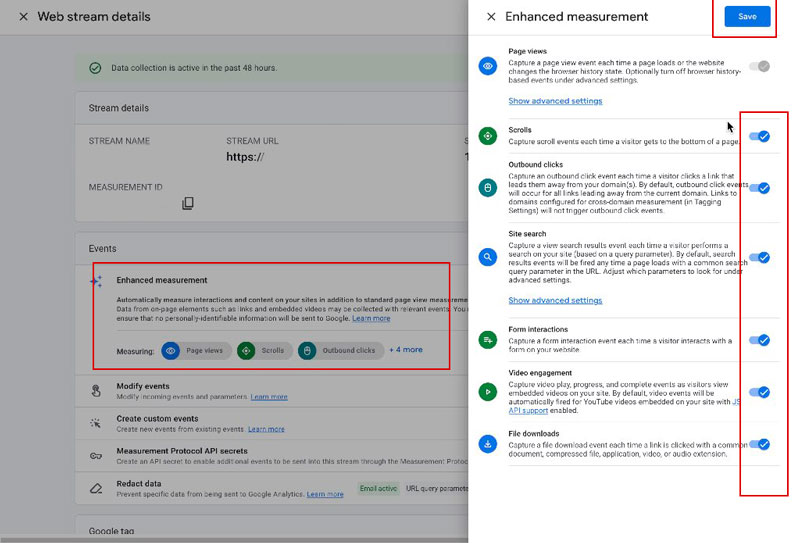800x543 pixels.
Task: Toggle the Page views switch
Action: [x=759, y=66]
